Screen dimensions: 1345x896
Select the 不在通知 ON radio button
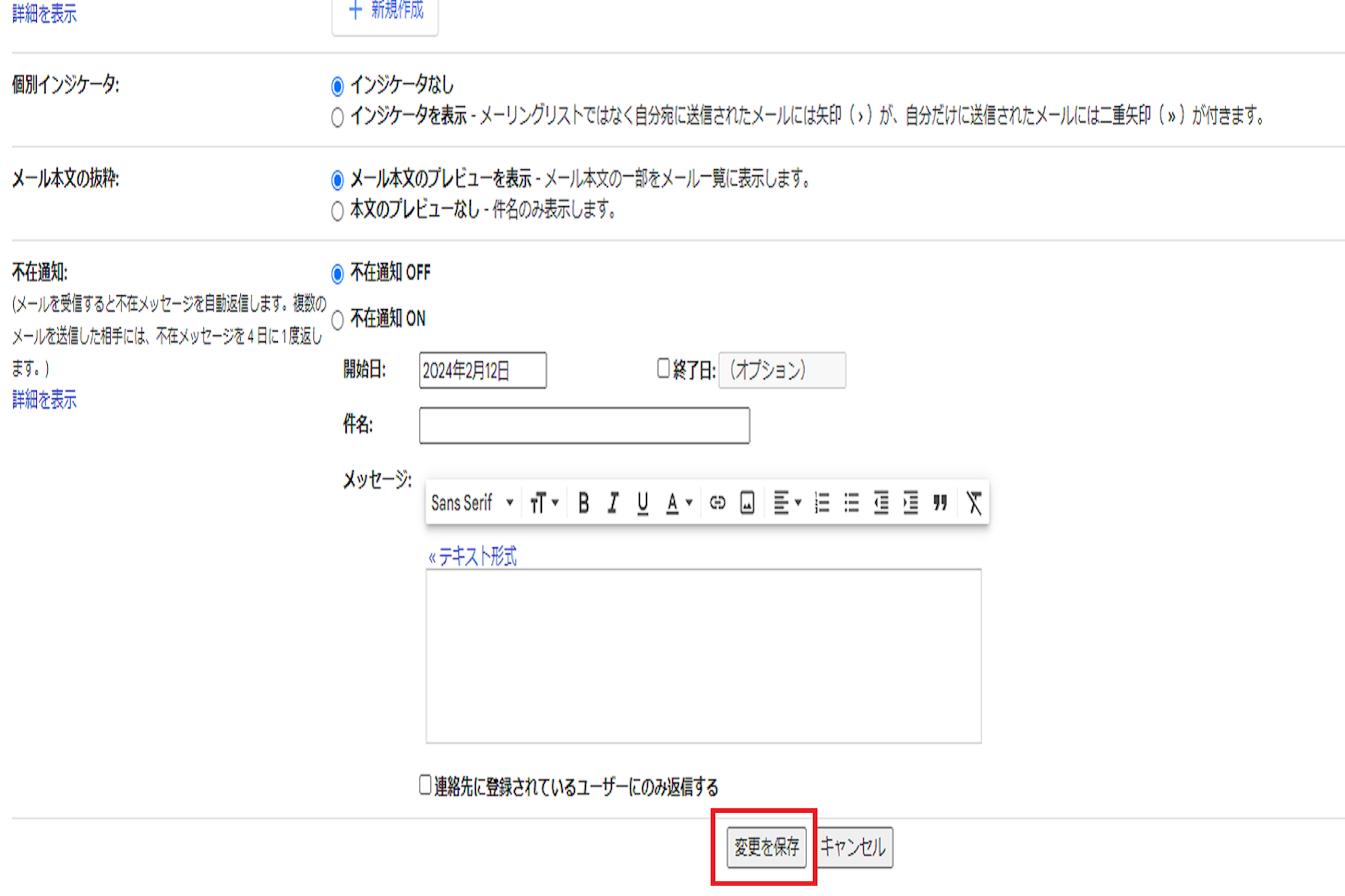click(338, 320)
